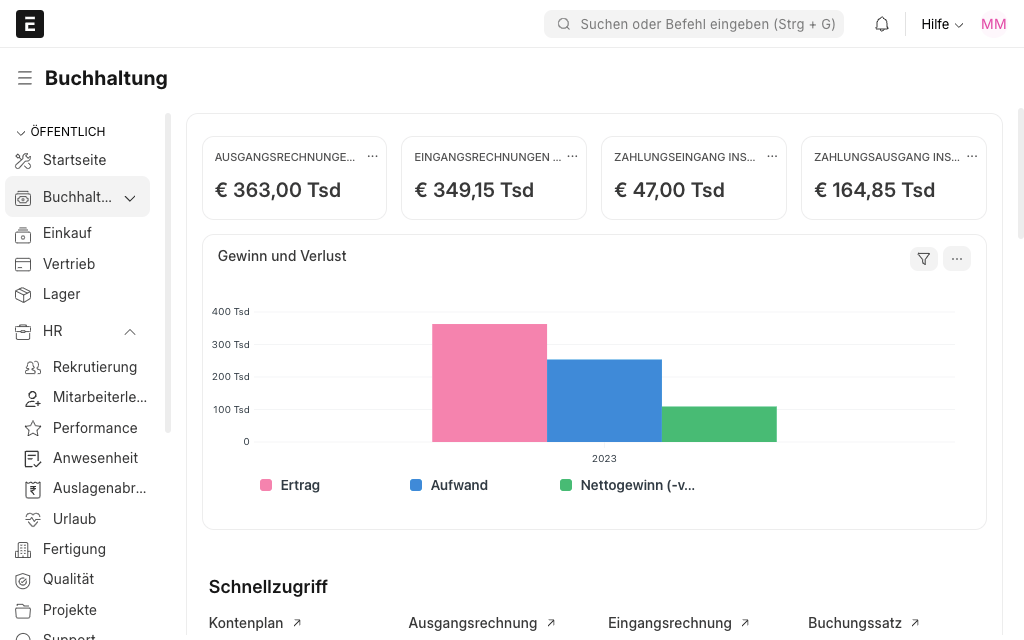Click the Startseite tools icon

tap(23, 161)
